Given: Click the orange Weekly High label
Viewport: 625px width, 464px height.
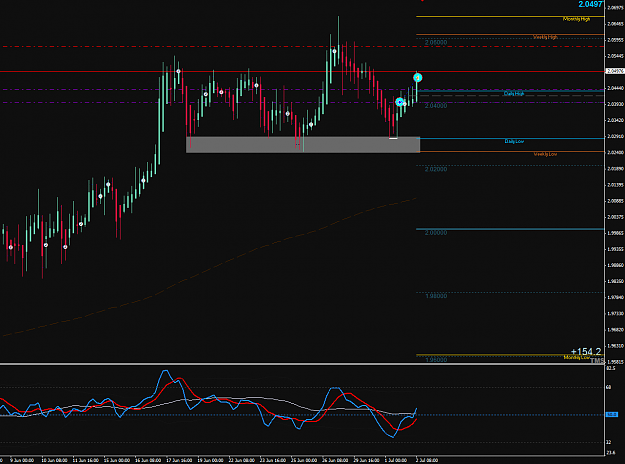Looking at the screenshot, I should (x=545, y=37).
